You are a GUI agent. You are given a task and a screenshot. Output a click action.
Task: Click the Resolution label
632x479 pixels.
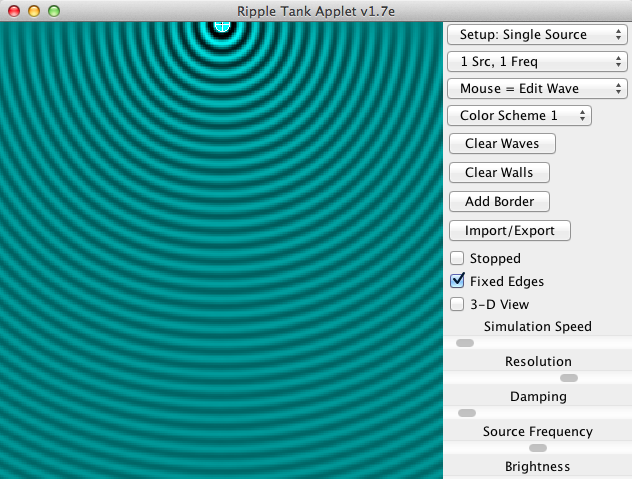[538, 361]
